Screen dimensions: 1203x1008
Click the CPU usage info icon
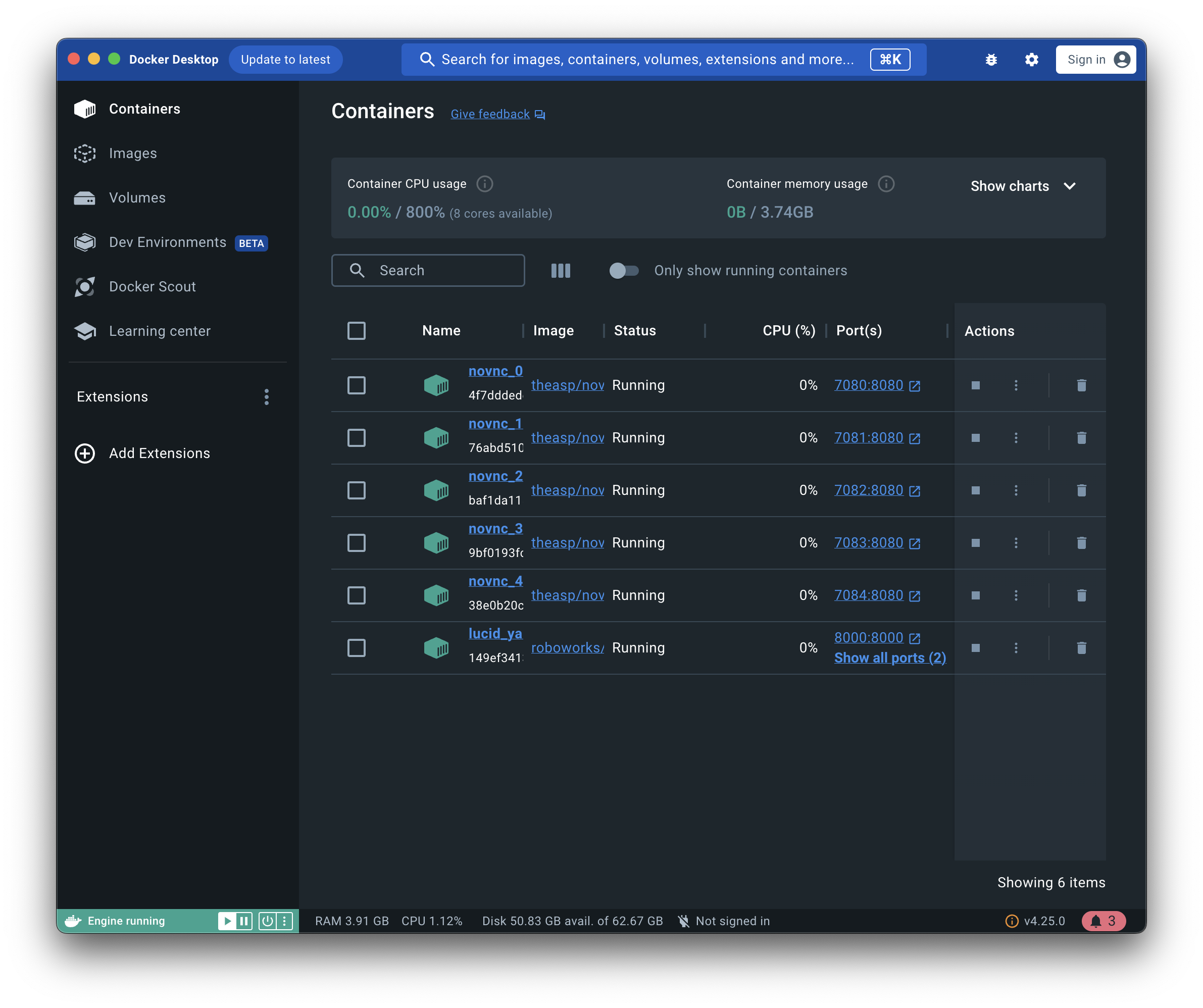tap(485, 184)
